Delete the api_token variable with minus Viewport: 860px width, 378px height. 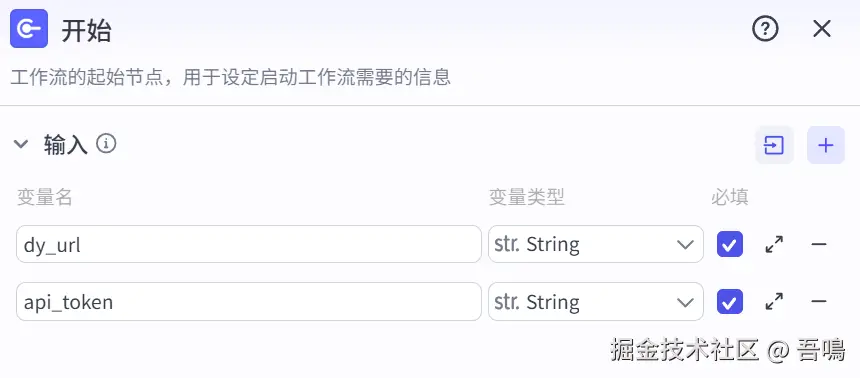(x=819, y=302)
